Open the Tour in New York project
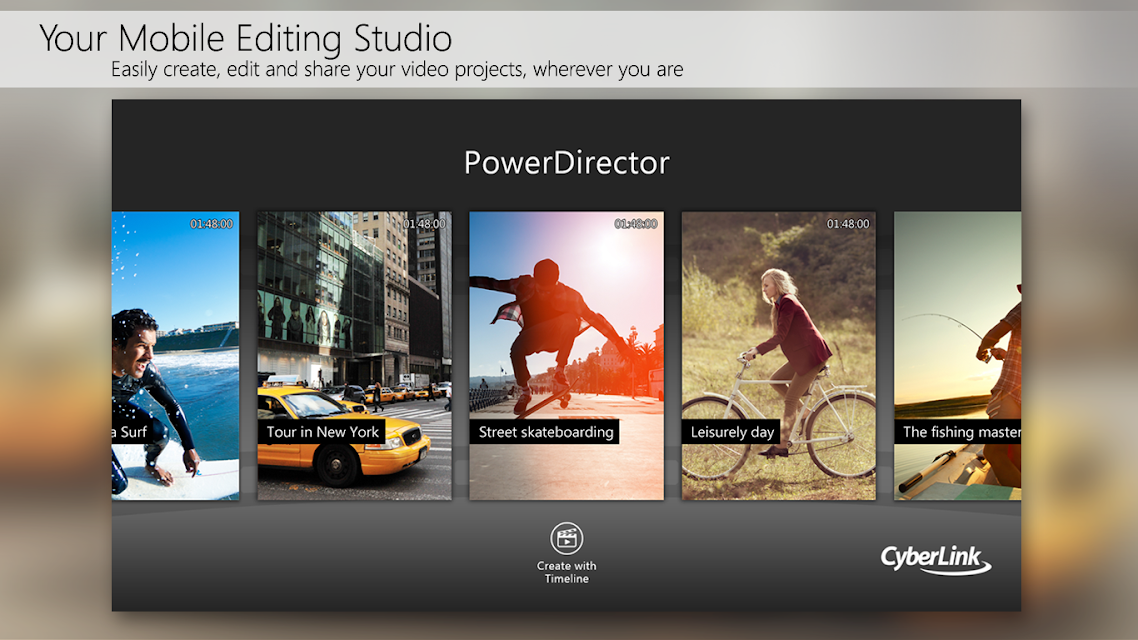The image size is (1138, 640). click(354, 356)
